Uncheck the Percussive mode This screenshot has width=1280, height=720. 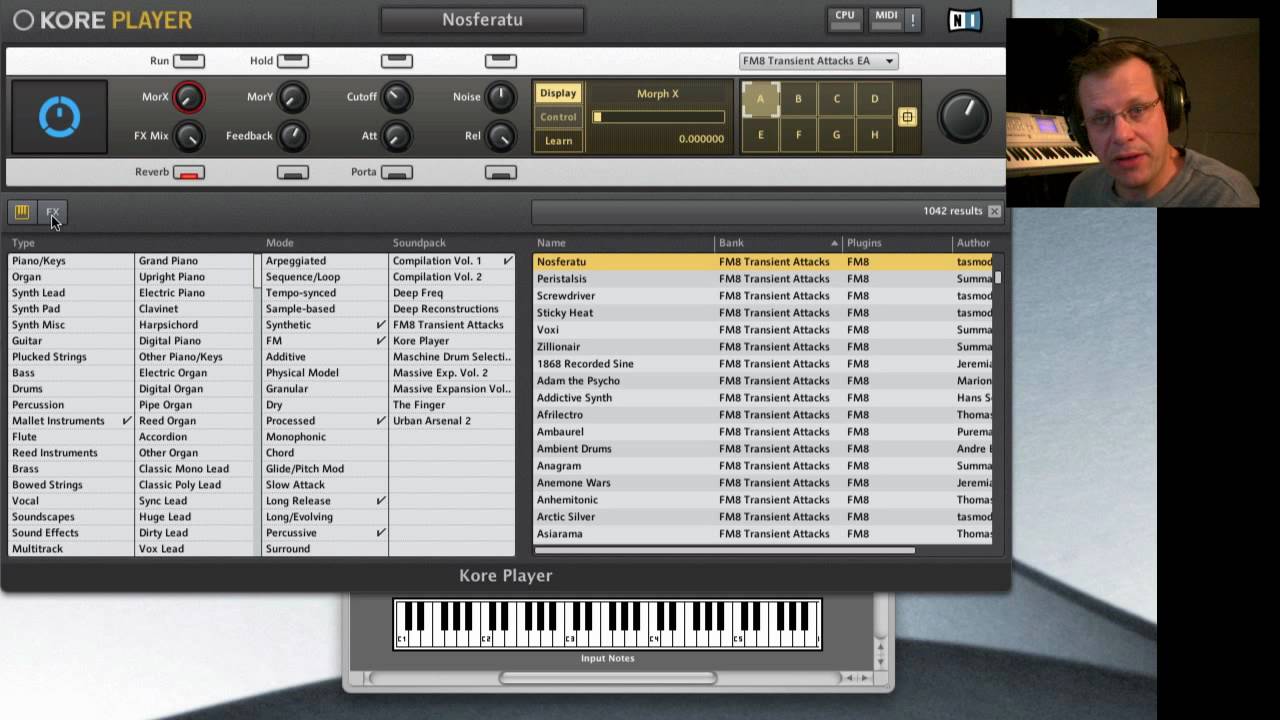click(324, 533)
